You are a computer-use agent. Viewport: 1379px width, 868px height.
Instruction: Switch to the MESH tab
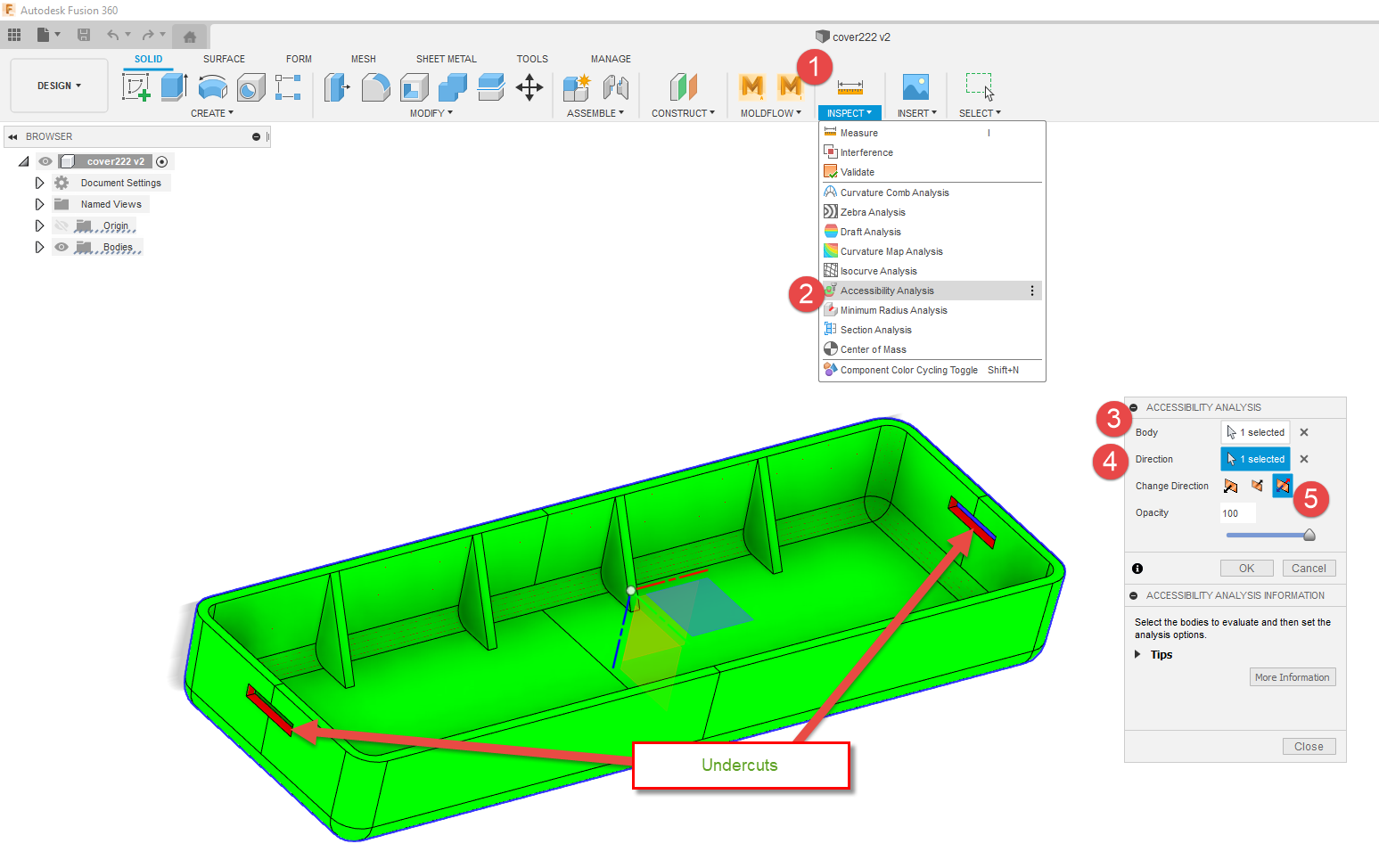pos(364,59)
